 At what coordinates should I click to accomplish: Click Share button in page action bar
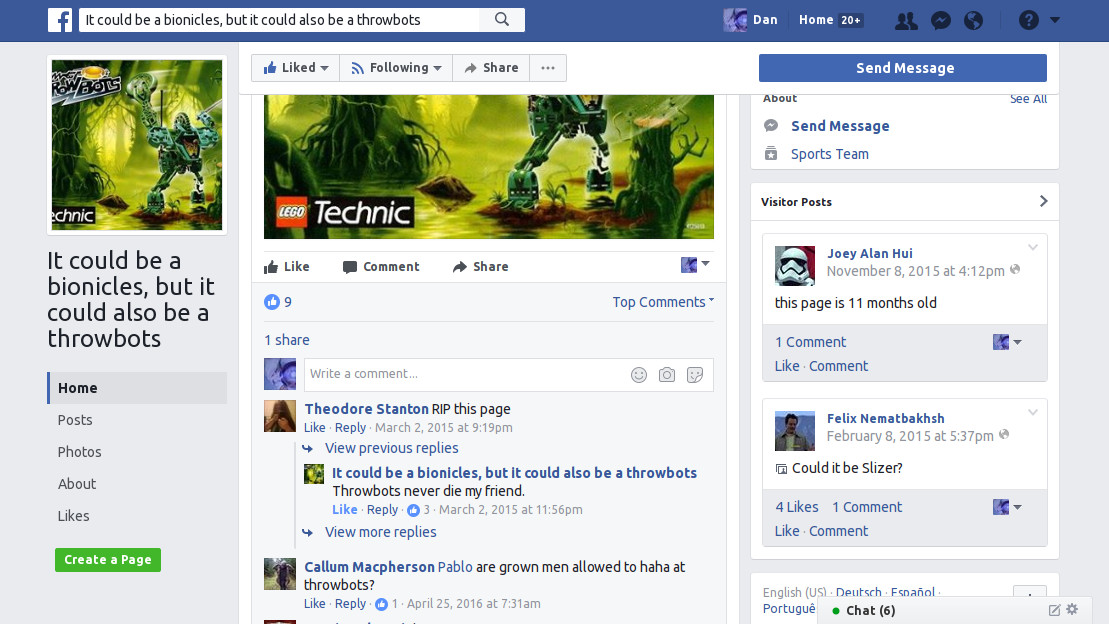491,68
